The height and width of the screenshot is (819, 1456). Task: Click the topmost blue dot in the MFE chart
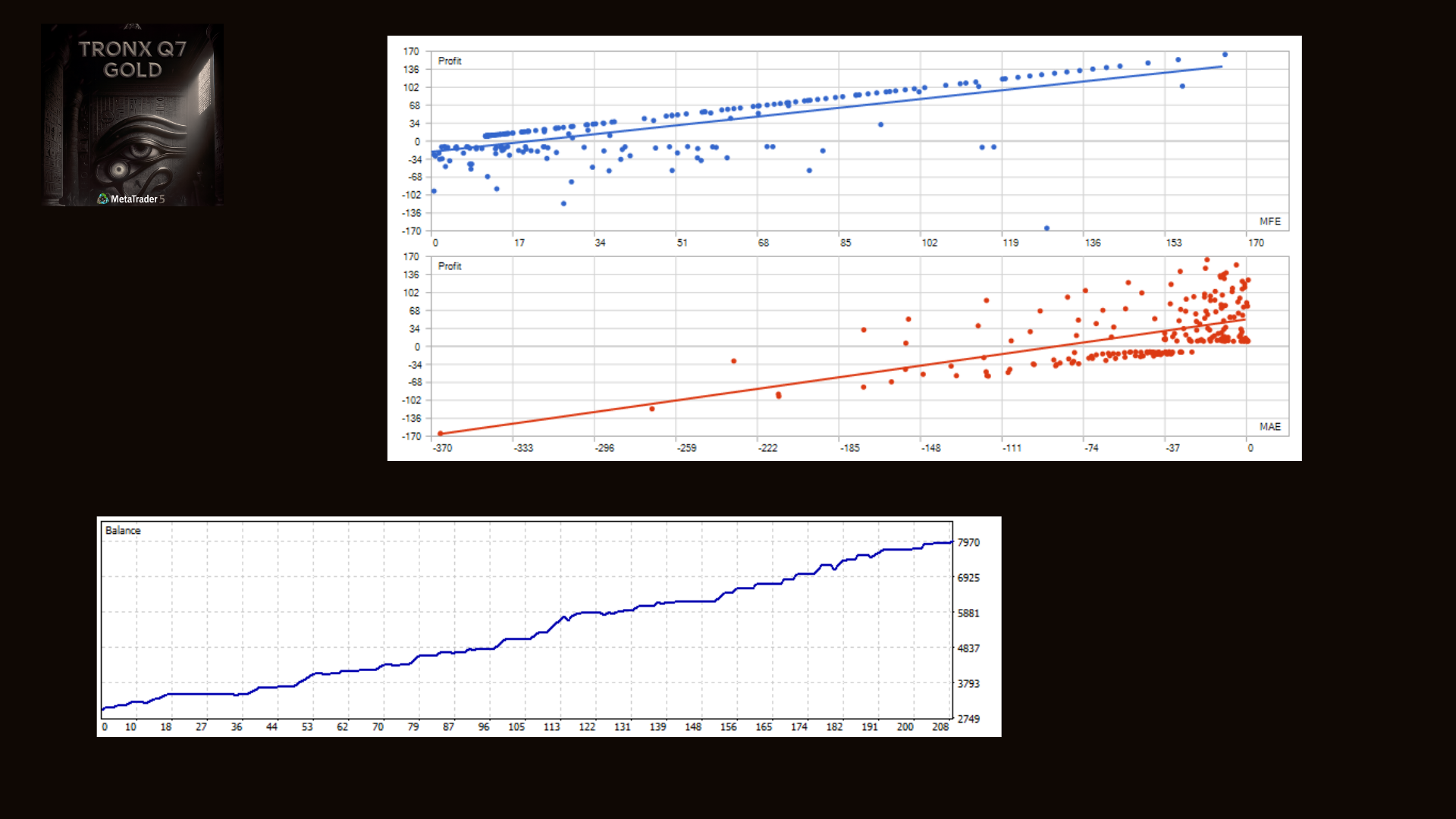1225,55
